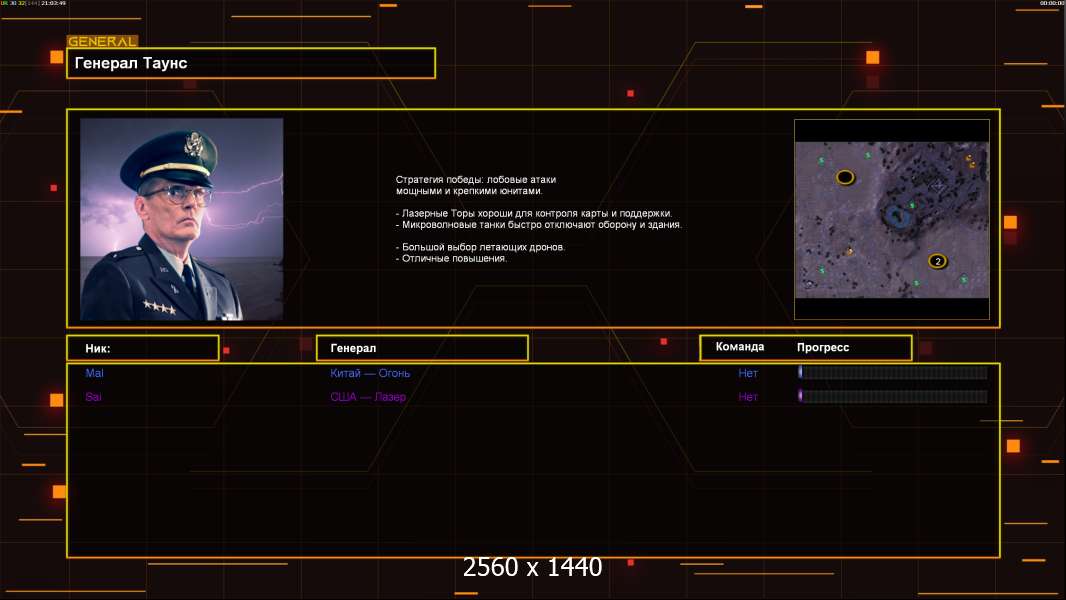The height and width of the screenshot is (600, 1066).
Task: Click the empty start position circle on minimap
Action: 845,177
